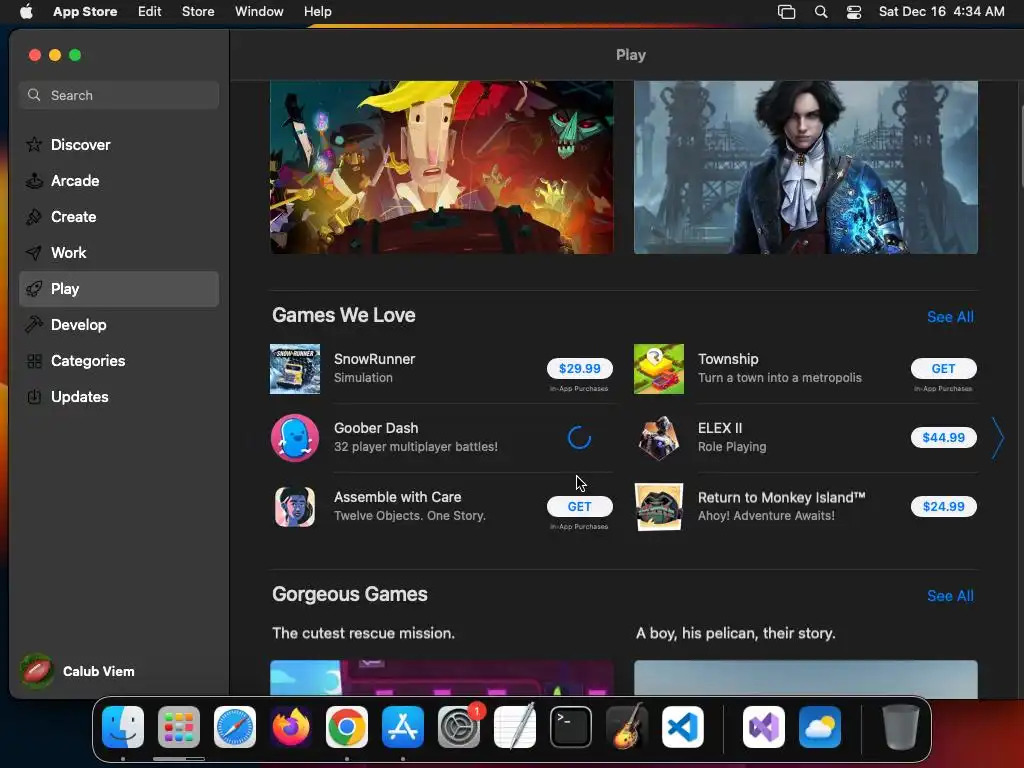Buy ELEX II for $44.99
Image resolution: width=1024 pixels, height=768 pixels.
pos(943,438)
